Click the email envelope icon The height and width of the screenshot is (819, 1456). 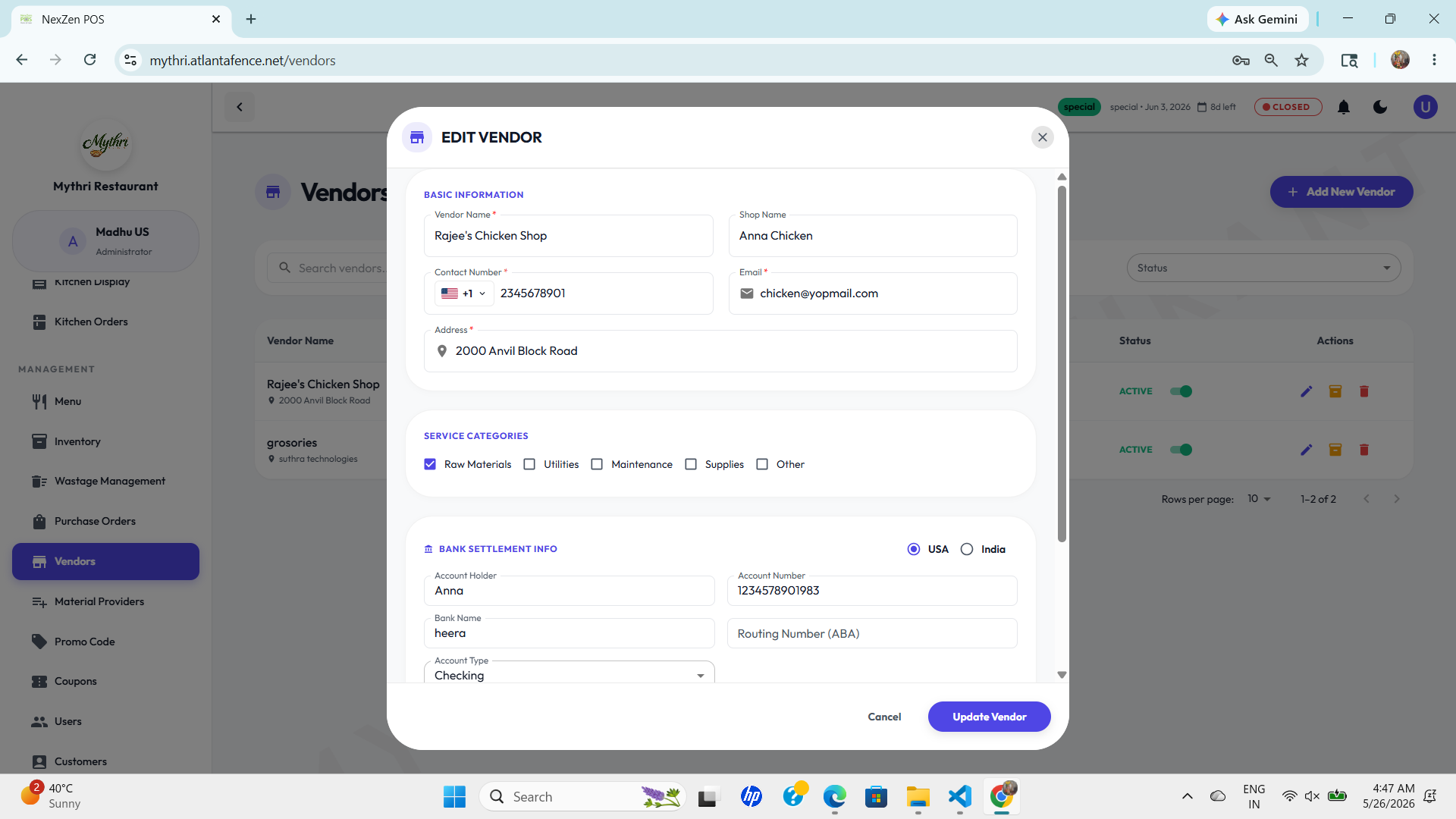pyautogui.click(x=747, y=293)
